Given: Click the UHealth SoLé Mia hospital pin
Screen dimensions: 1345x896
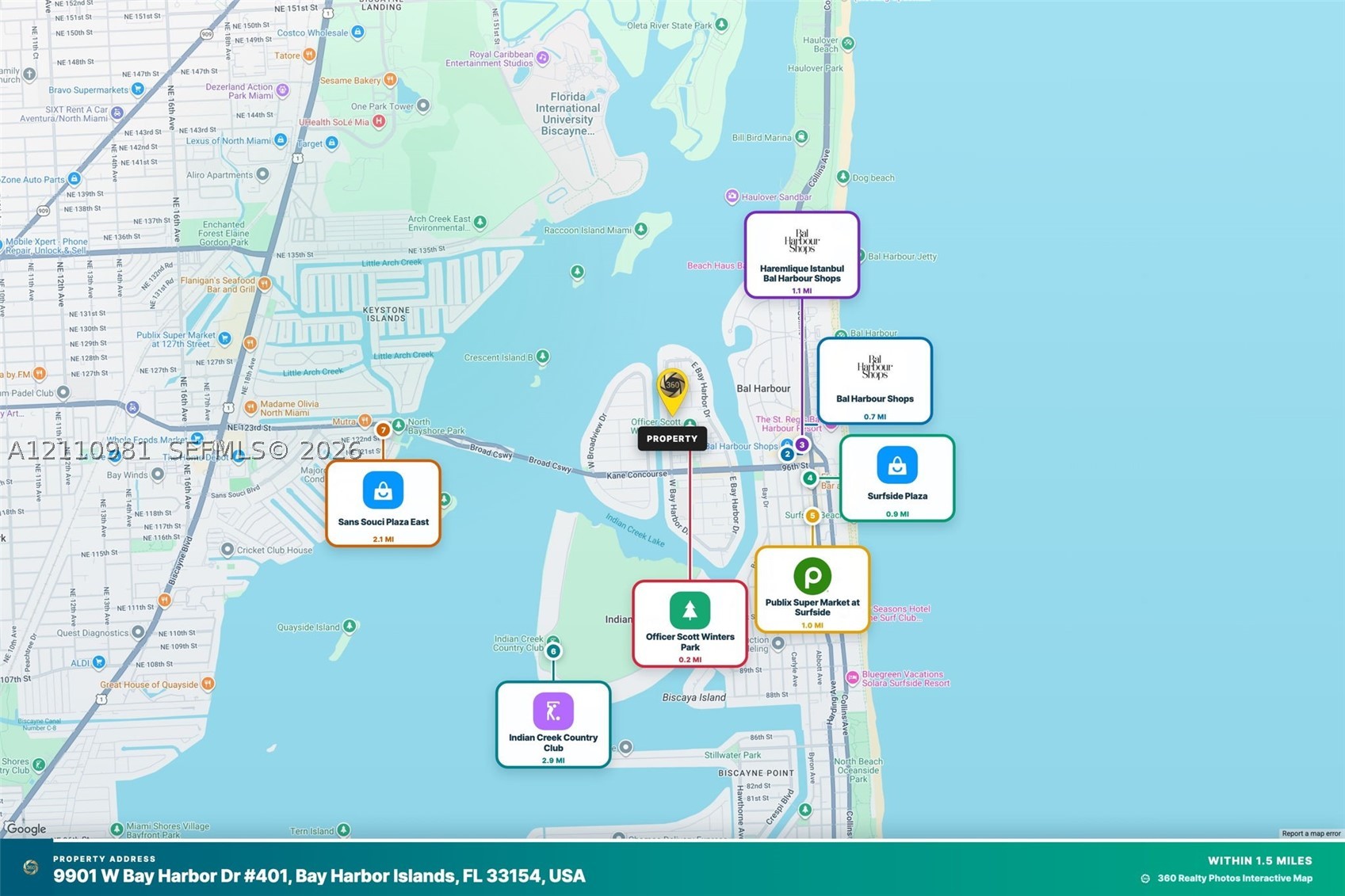Looking at the screenshot, I should point(379,121).
